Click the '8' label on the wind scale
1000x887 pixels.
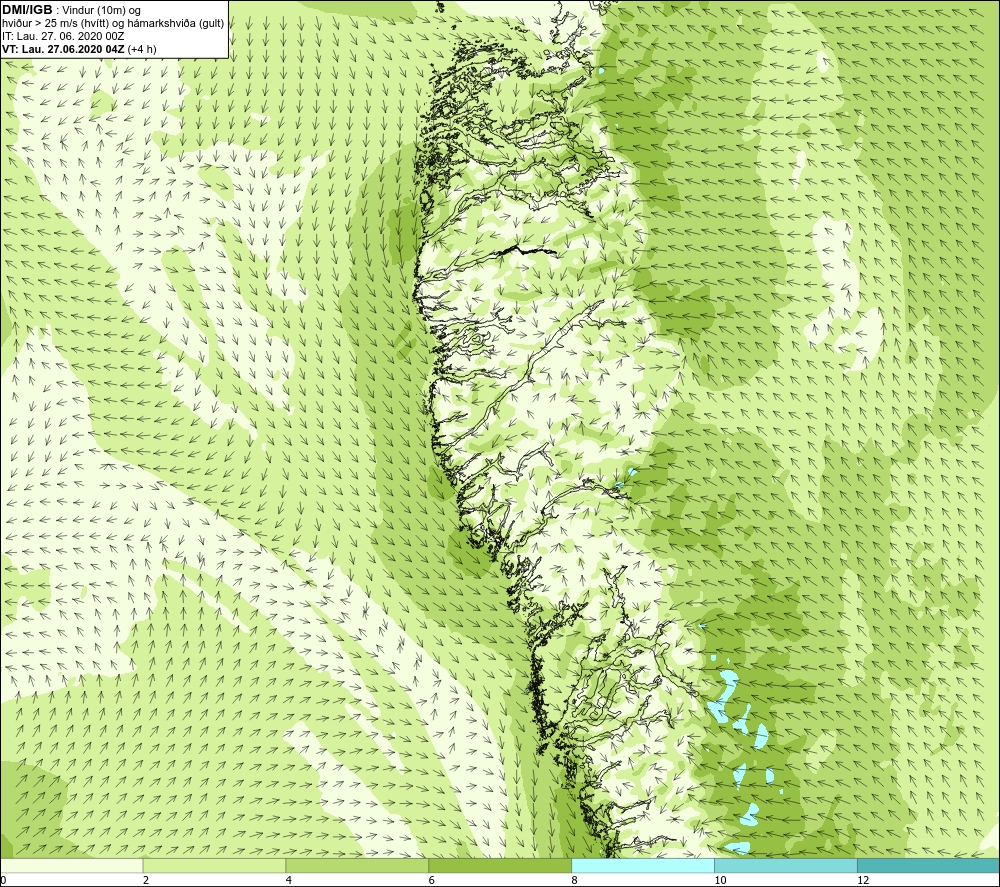(x=575, y=880)
